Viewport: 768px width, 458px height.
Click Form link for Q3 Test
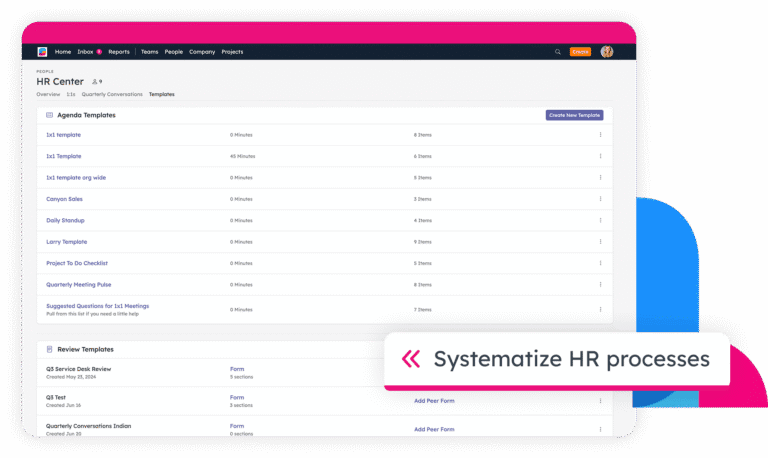(237, 397)
